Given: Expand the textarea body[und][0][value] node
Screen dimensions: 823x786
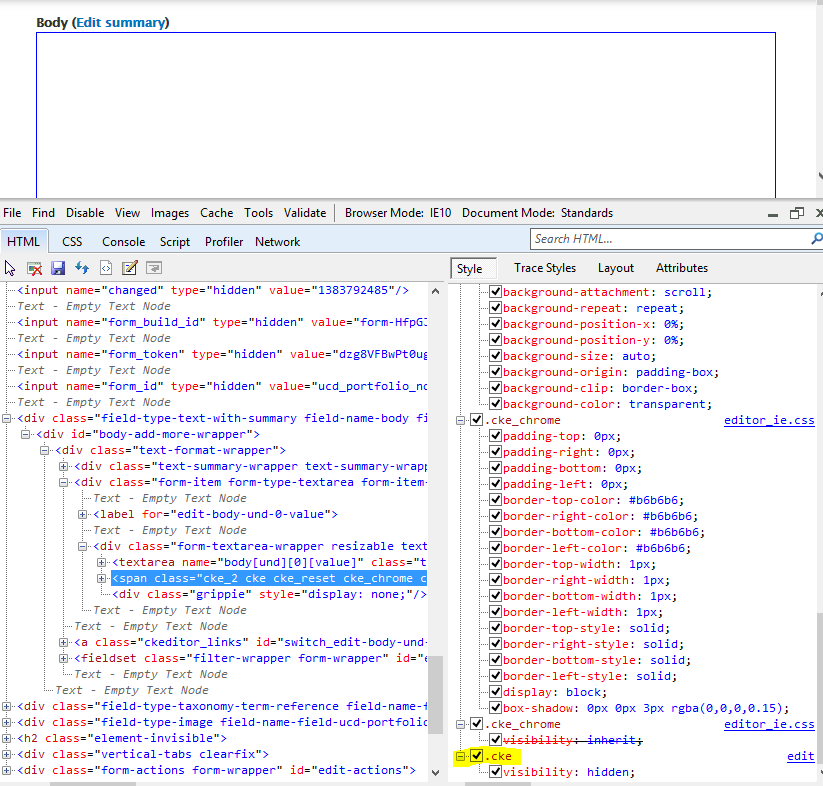Looking at the screenshot, I should (x=101, y=562).
